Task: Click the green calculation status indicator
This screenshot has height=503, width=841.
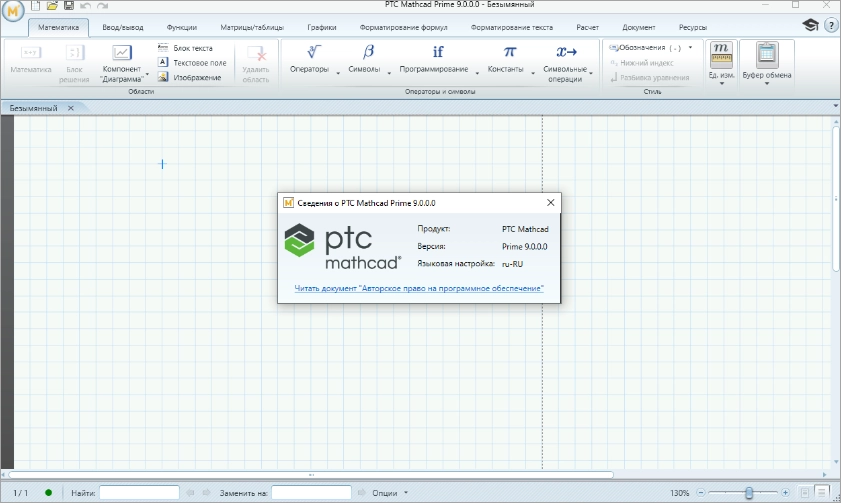Action: (x=48, y=492)
